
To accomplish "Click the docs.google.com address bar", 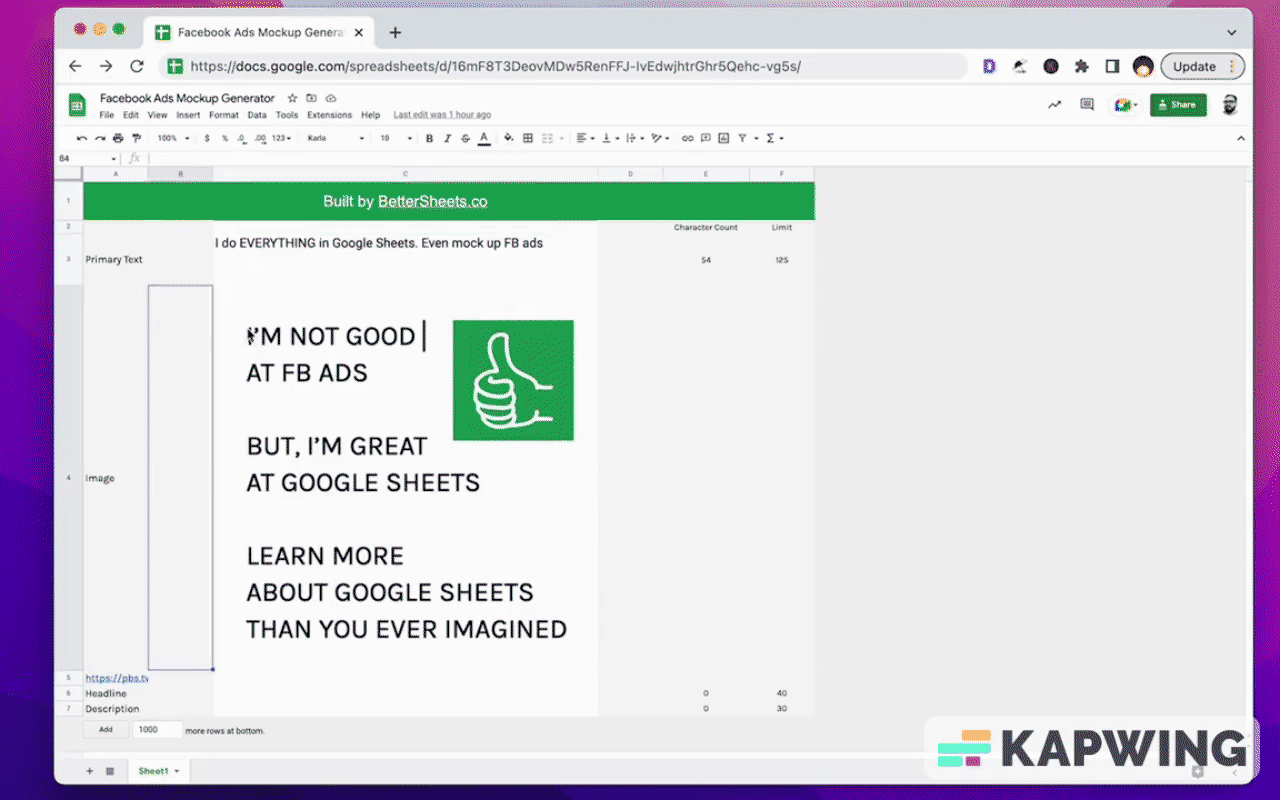I will [563, 66].
